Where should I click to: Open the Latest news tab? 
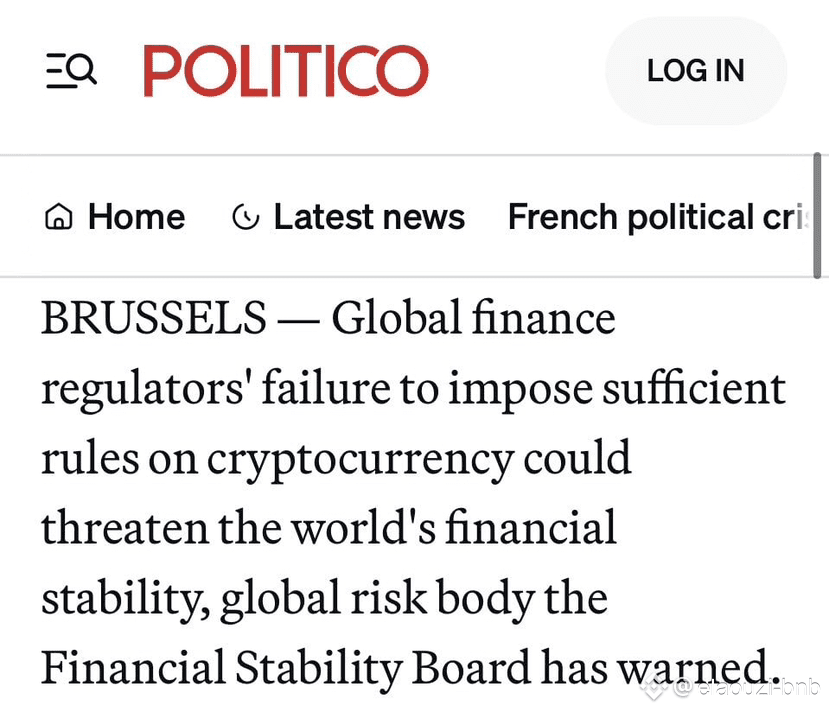click(368, 217)
